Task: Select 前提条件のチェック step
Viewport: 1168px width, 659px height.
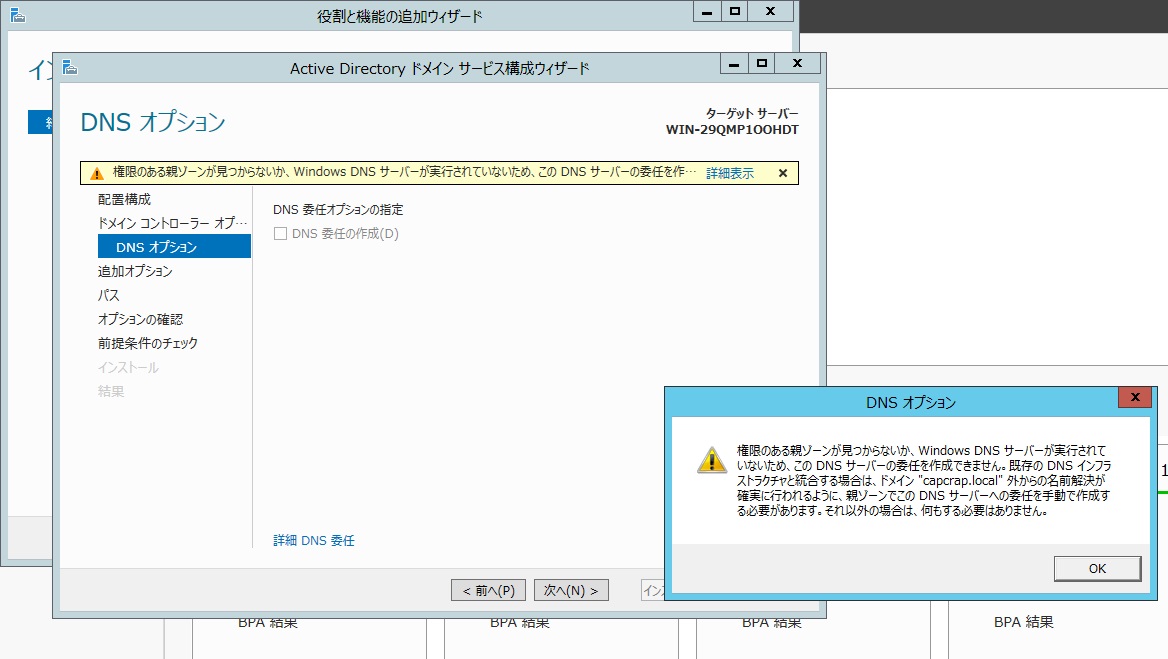Action: 147,343
